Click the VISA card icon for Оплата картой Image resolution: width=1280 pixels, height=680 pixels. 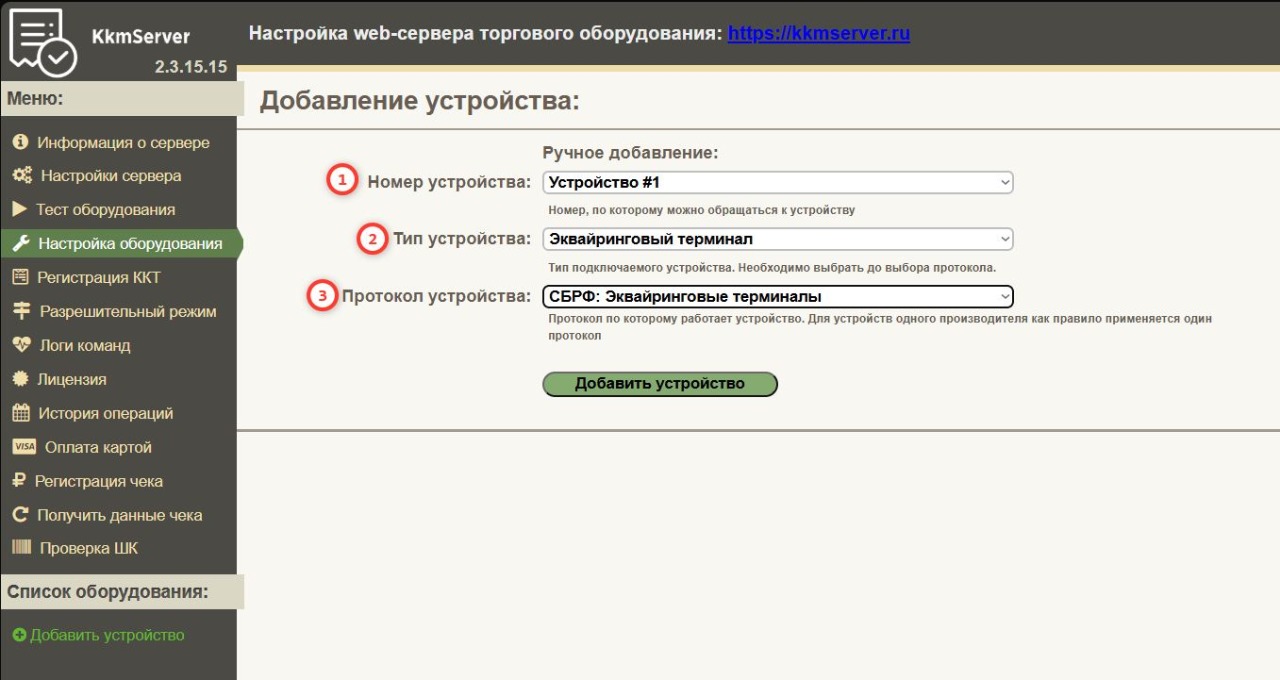(24, 447)
